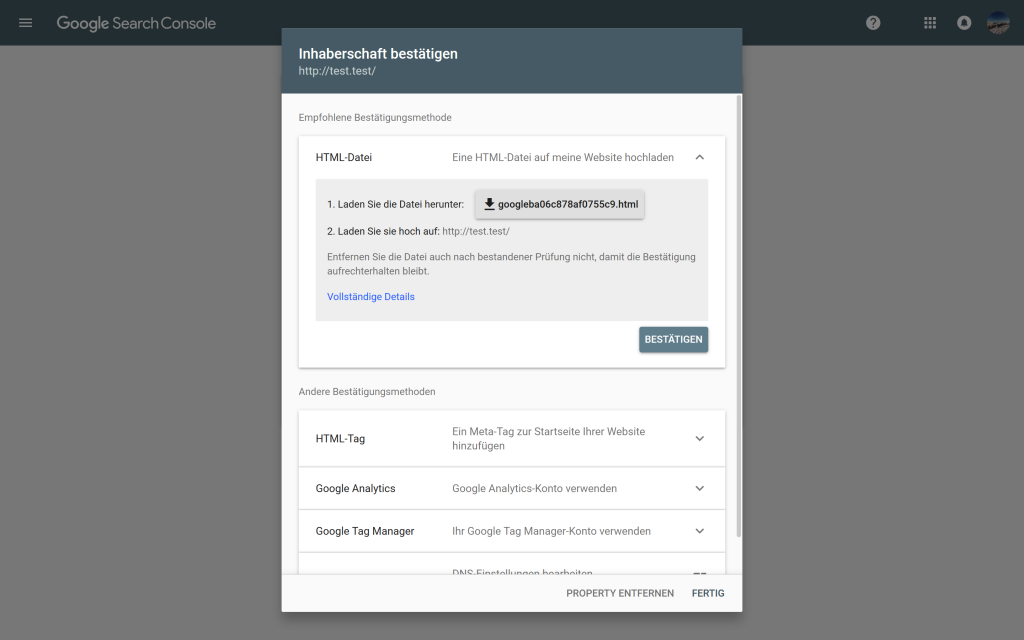
Task: Click FERTIG to finish
Action: pos(707,592)
